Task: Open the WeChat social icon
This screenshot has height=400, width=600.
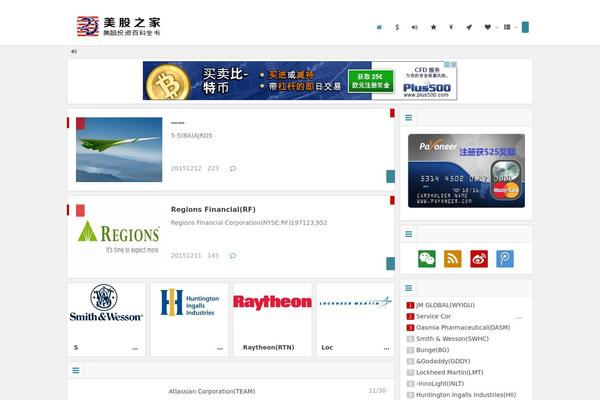Action: 427,259
